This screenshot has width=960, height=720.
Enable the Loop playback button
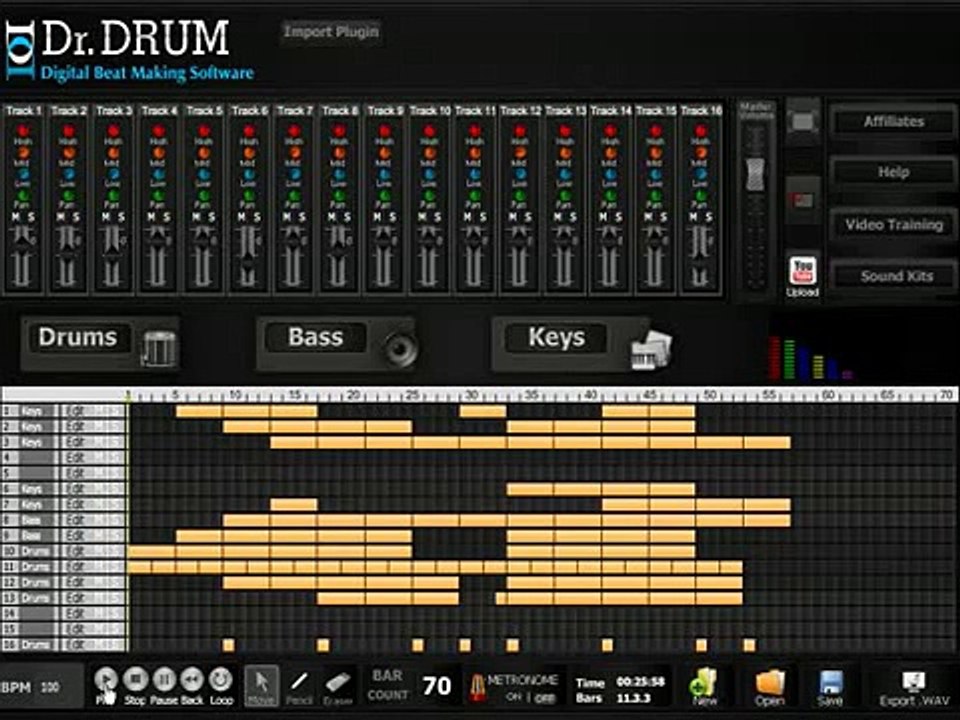point(221,680)
